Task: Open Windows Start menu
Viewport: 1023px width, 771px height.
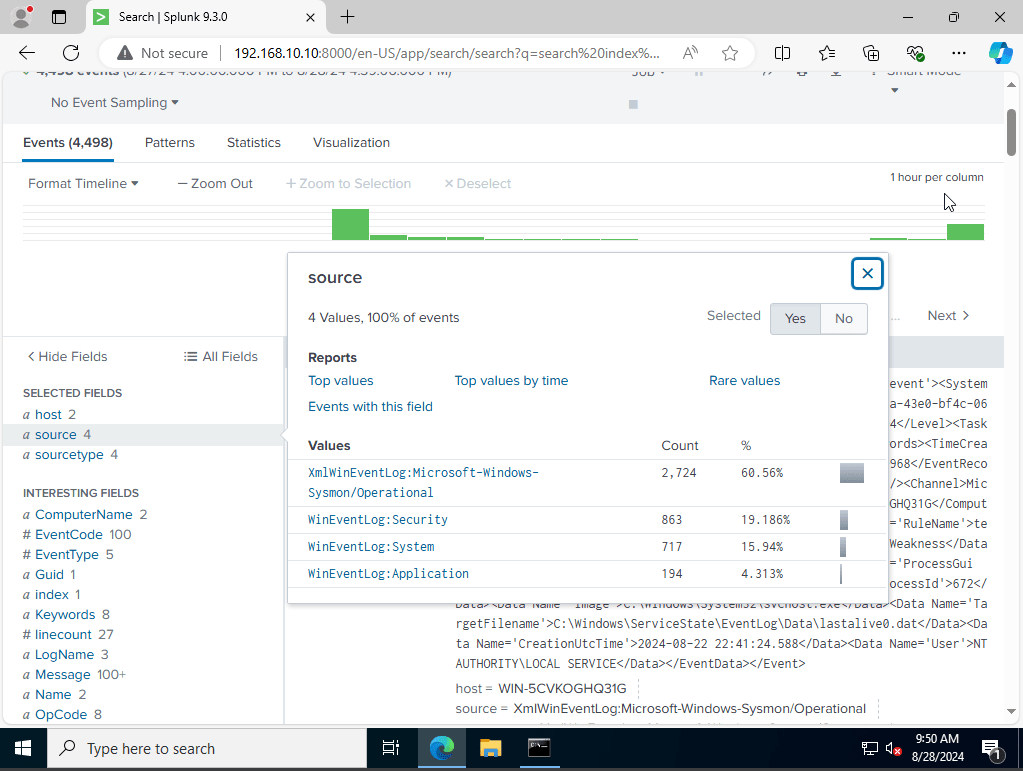Action: (23, 748)
